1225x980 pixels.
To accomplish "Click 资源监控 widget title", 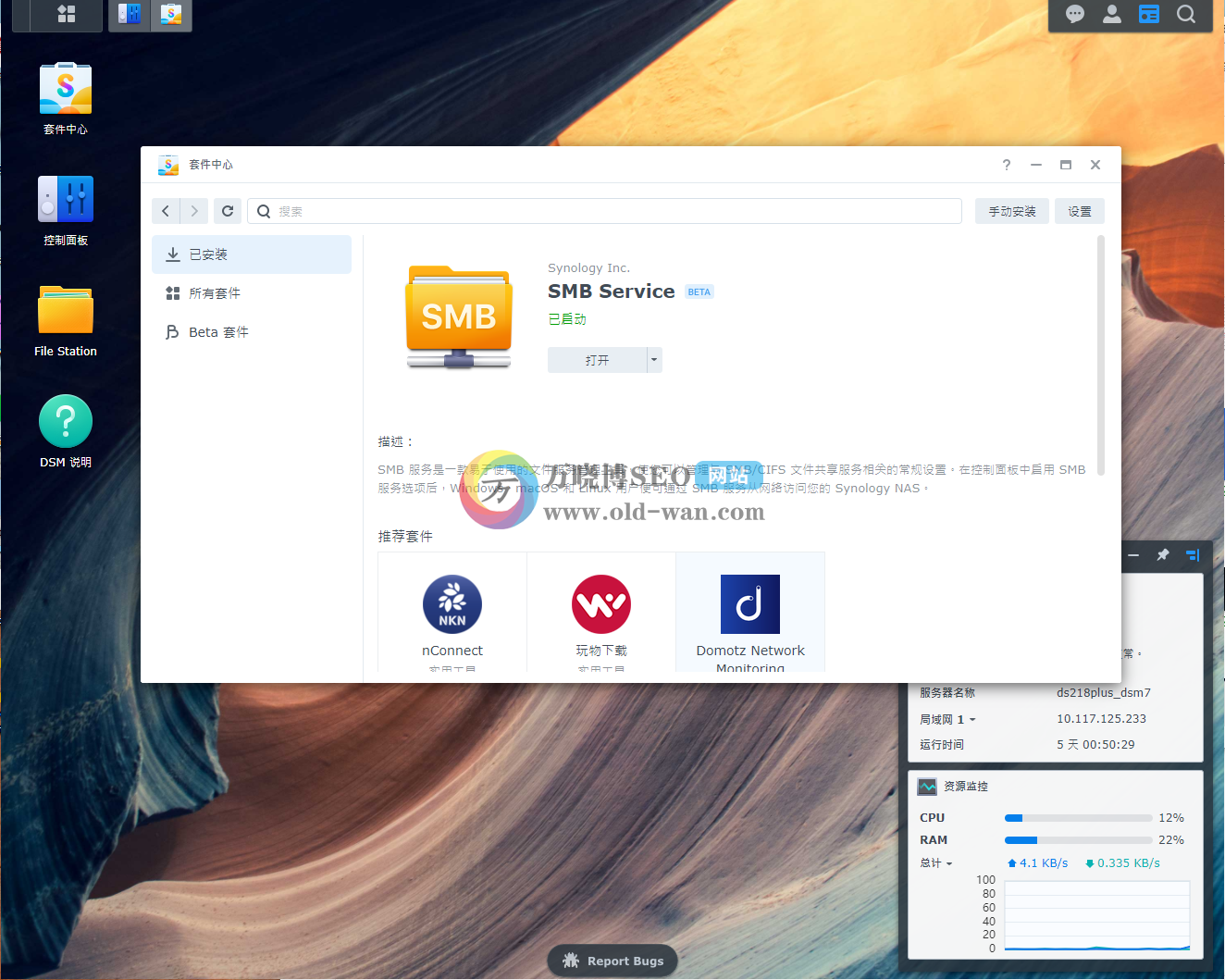I will point(966,787).
